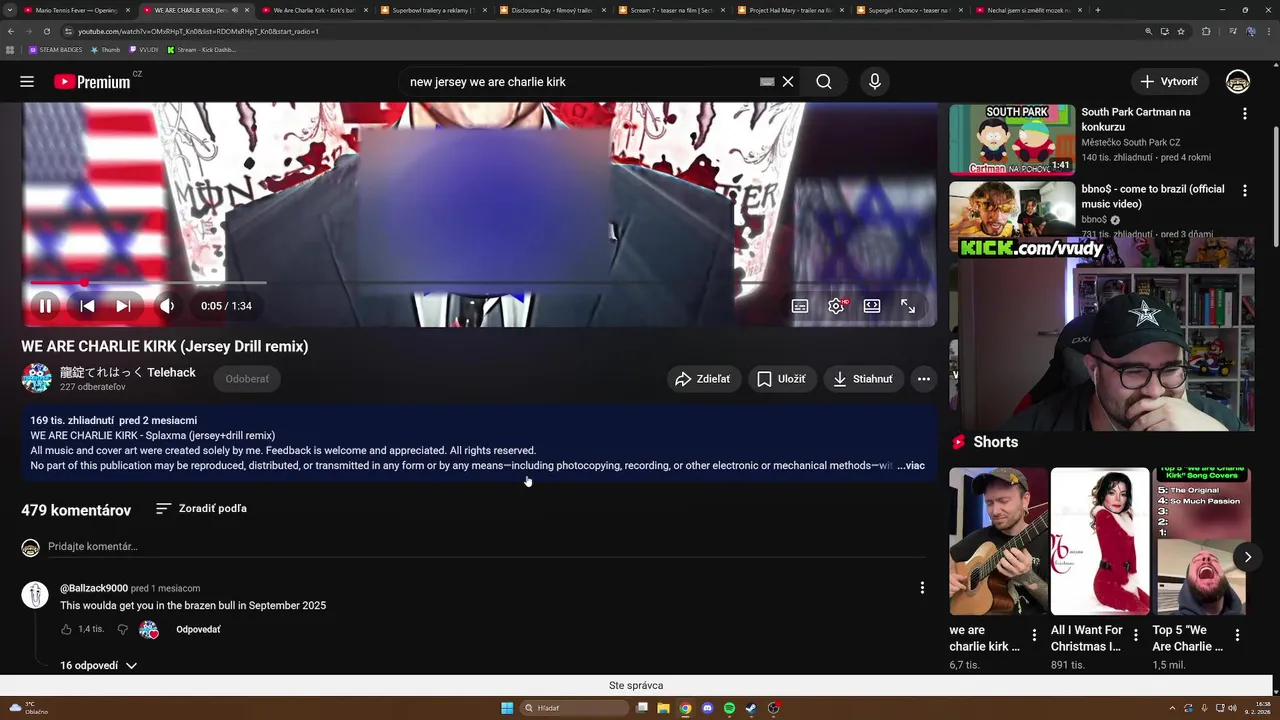Viewport: 1280px width, 720px height.
Task: Open options for Top 5 short
Action: [x=1237, y=635]
